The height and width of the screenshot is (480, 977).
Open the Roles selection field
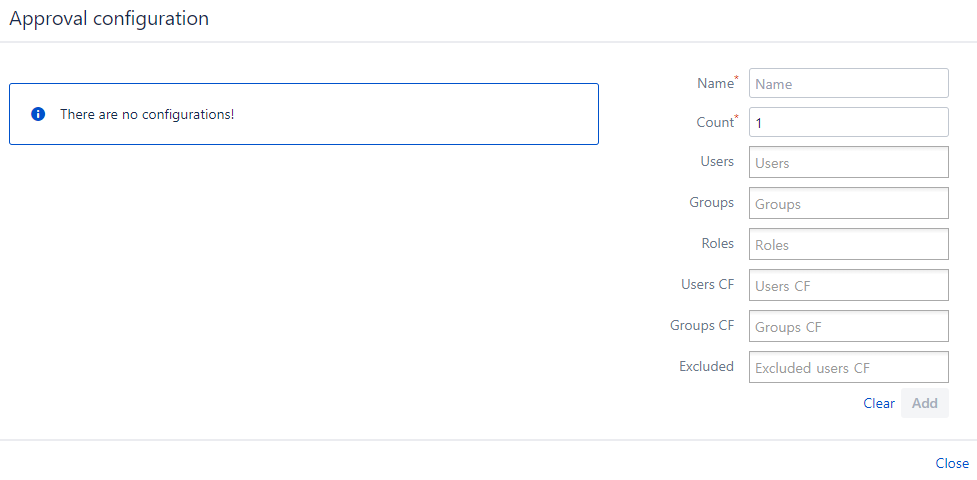[849, 244]
